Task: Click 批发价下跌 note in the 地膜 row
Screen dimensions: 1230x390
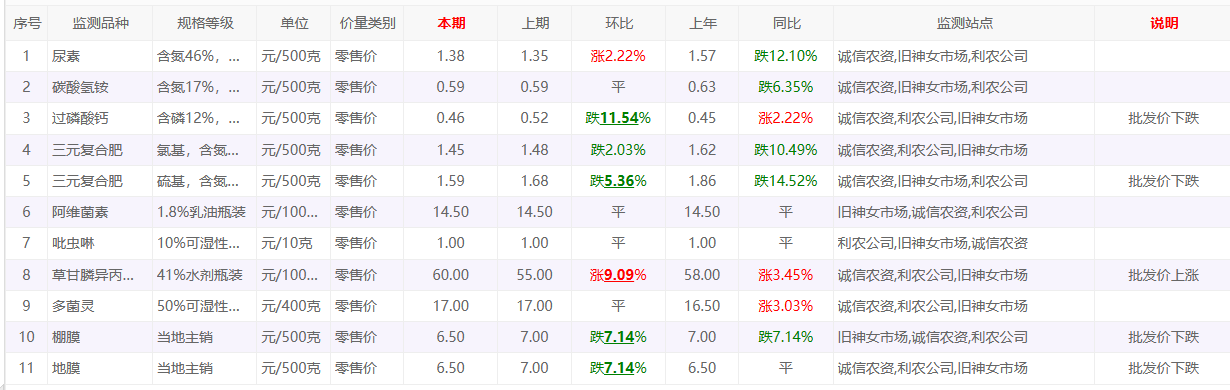Action: pyautogui.click(x=1163, y=368)
